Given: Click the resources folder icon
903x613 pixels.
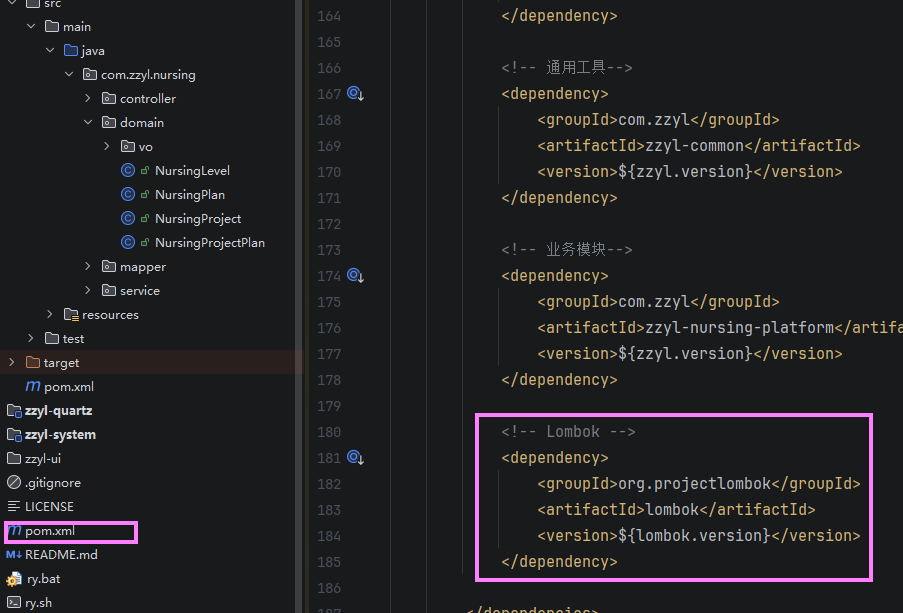Looking at the screenshot, I should pos(71,315).
